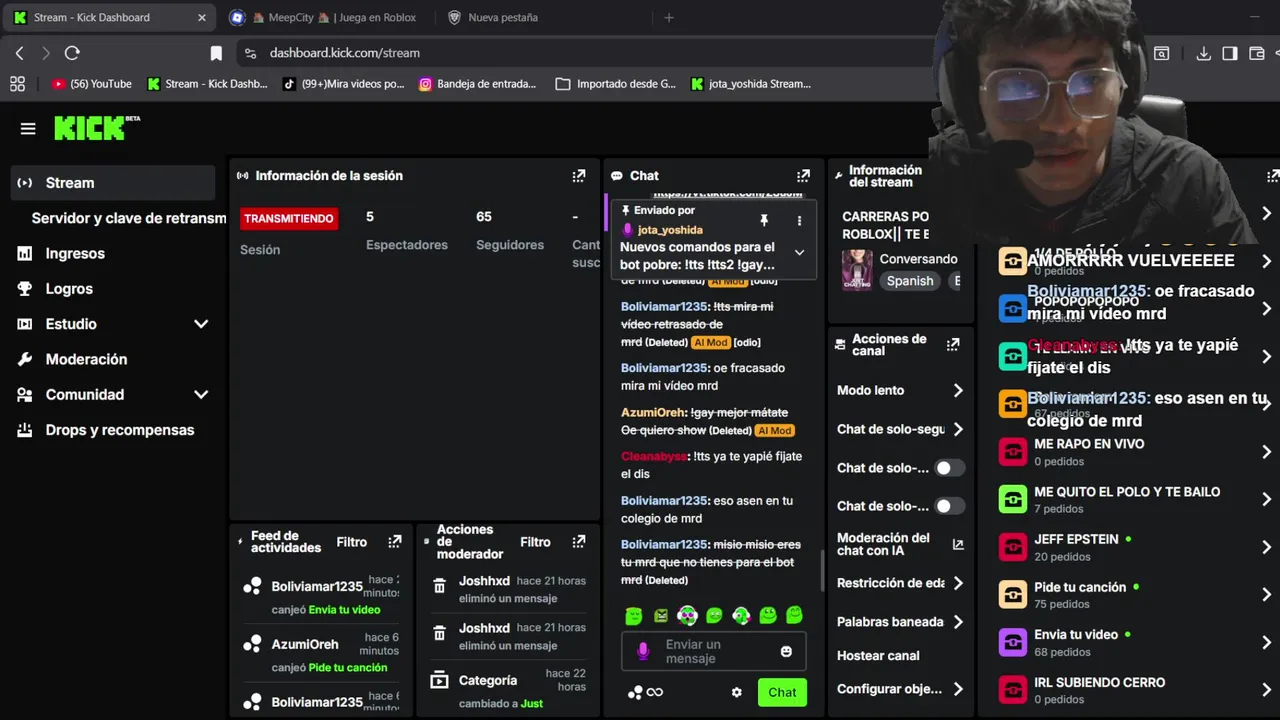Screen dimensions: 1280x720
Task: Click the TRANSMITIENDO status badge
Action: coord(289,218)
